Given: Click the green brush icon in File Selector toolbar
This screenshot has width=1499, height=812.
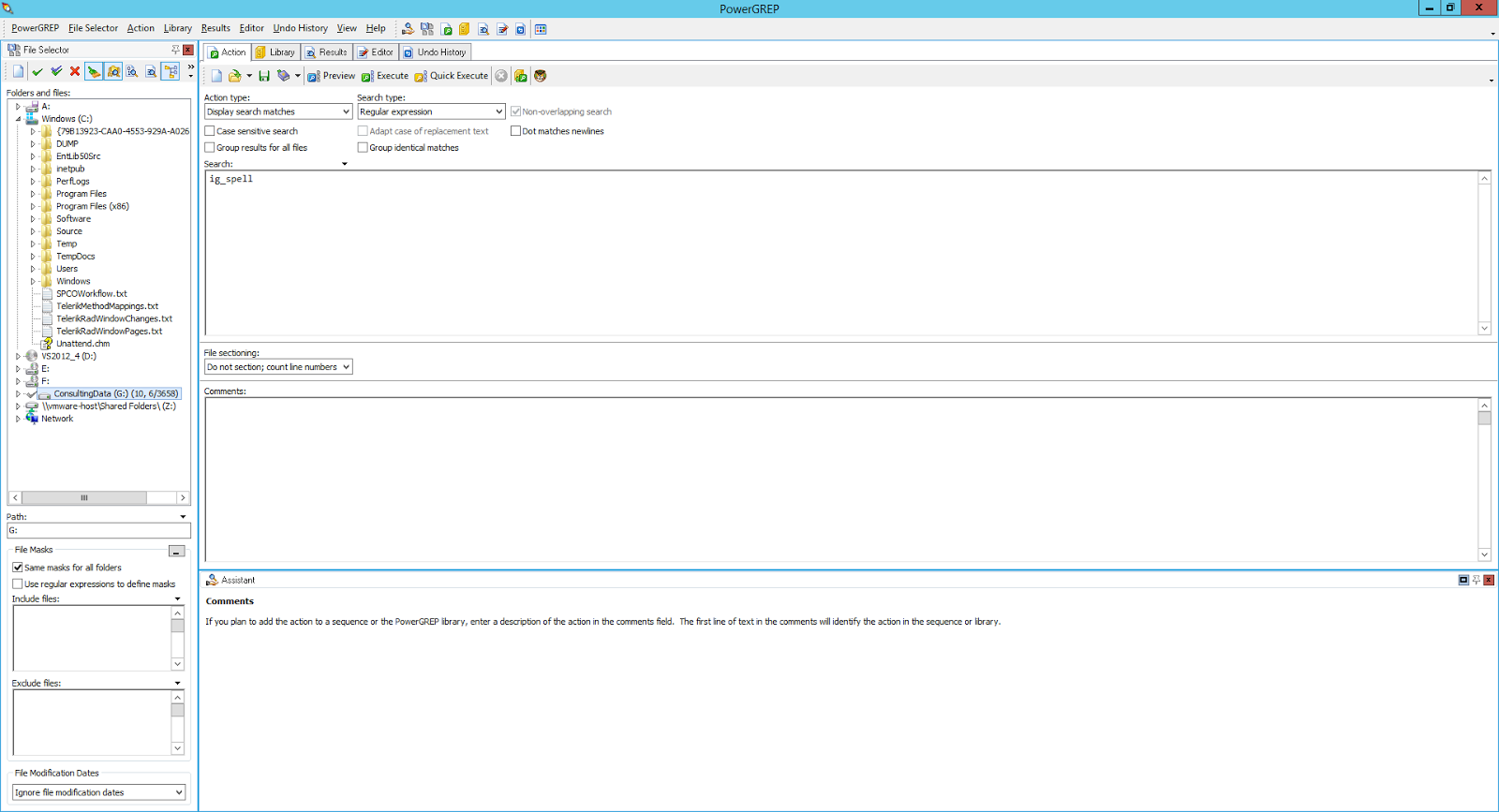Looking at the screenshot, I should 94,71.
